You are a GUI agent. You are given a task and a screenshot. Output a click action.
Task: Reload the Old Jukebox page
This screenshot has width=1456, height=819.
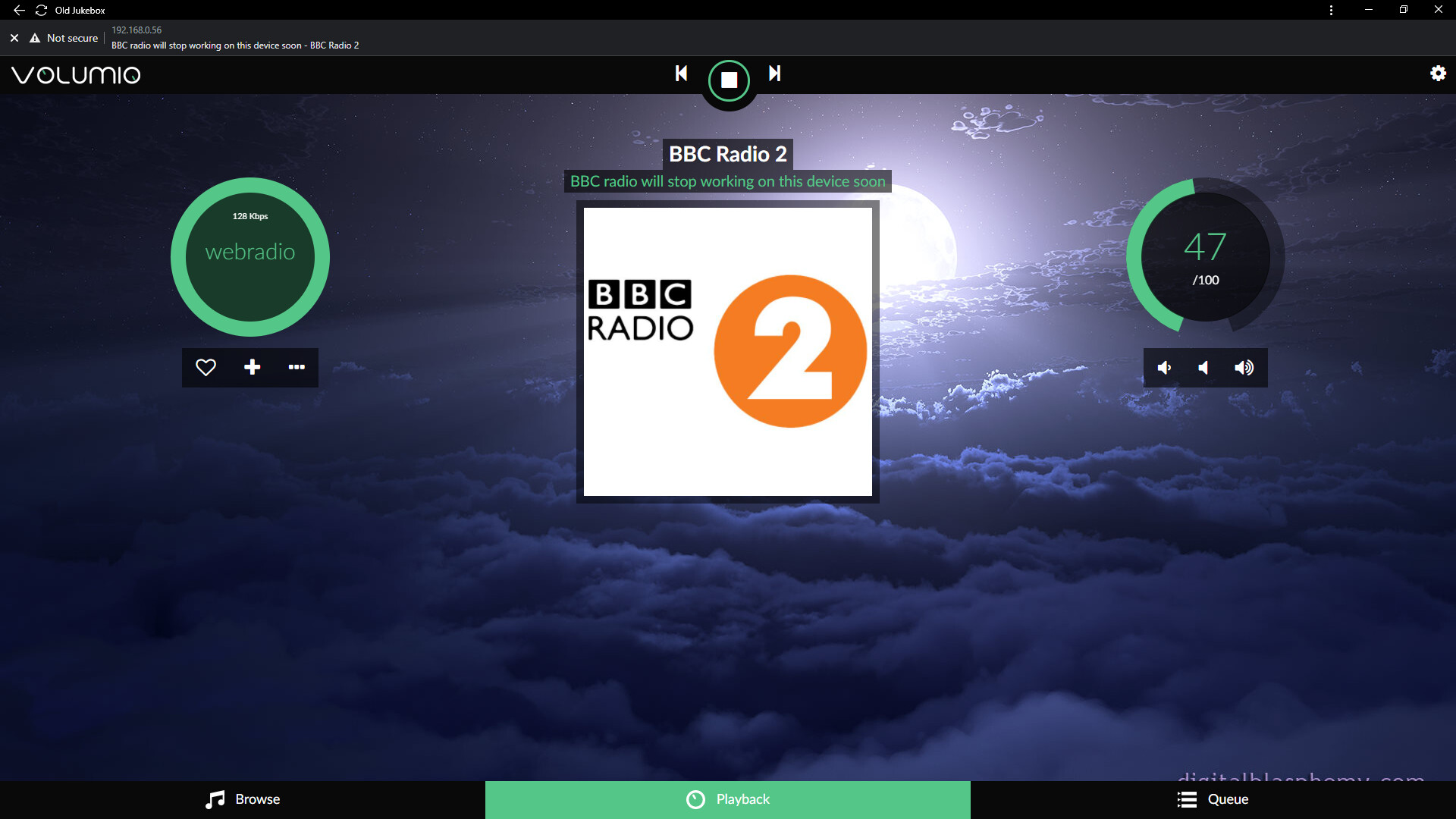click(x=42, y=10)
